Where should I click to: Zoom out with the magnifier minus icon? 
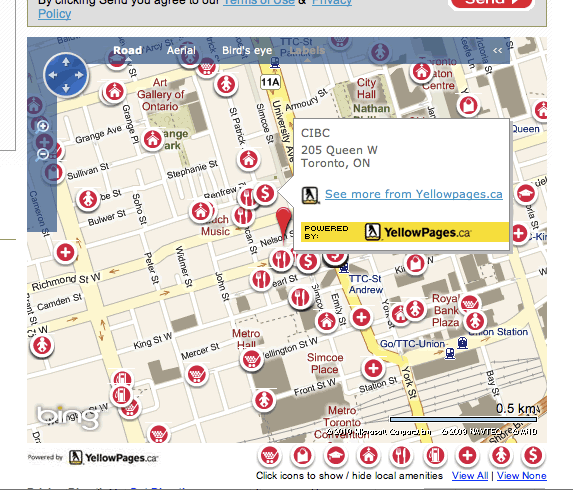(42, 155)
